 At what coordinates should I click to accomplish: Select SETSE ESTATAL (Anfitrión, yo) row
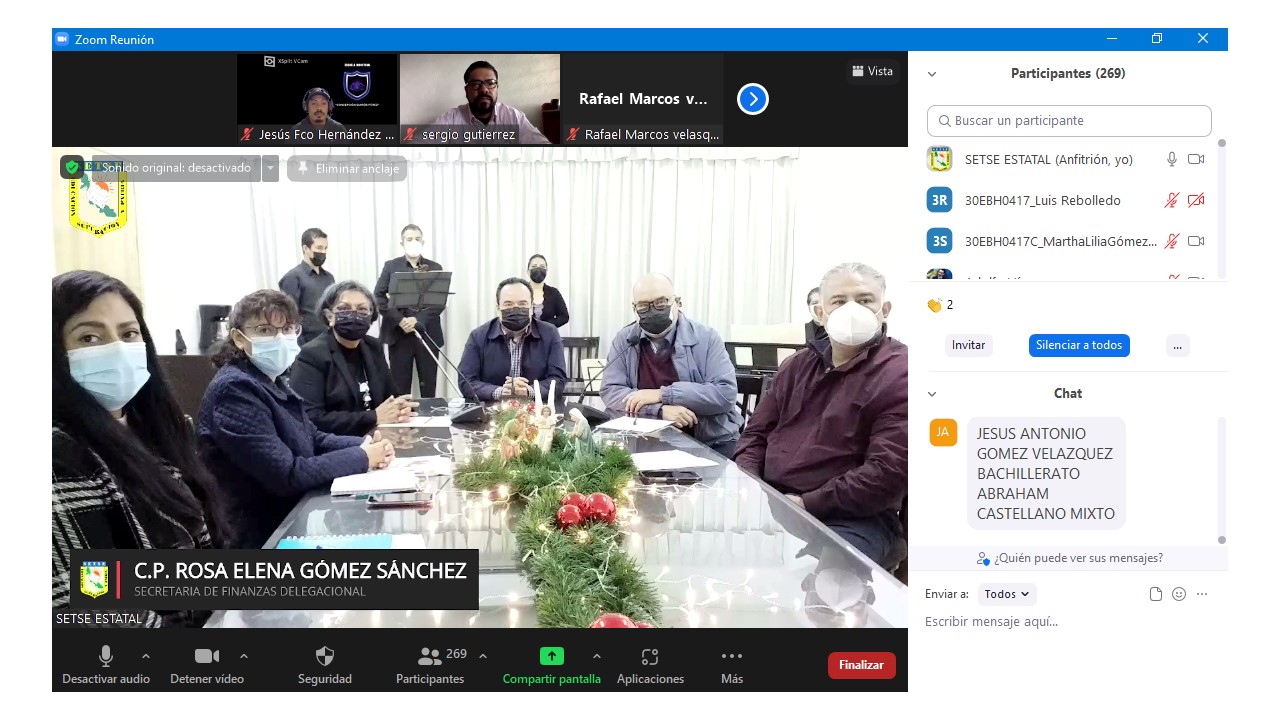pos(1069,159)
